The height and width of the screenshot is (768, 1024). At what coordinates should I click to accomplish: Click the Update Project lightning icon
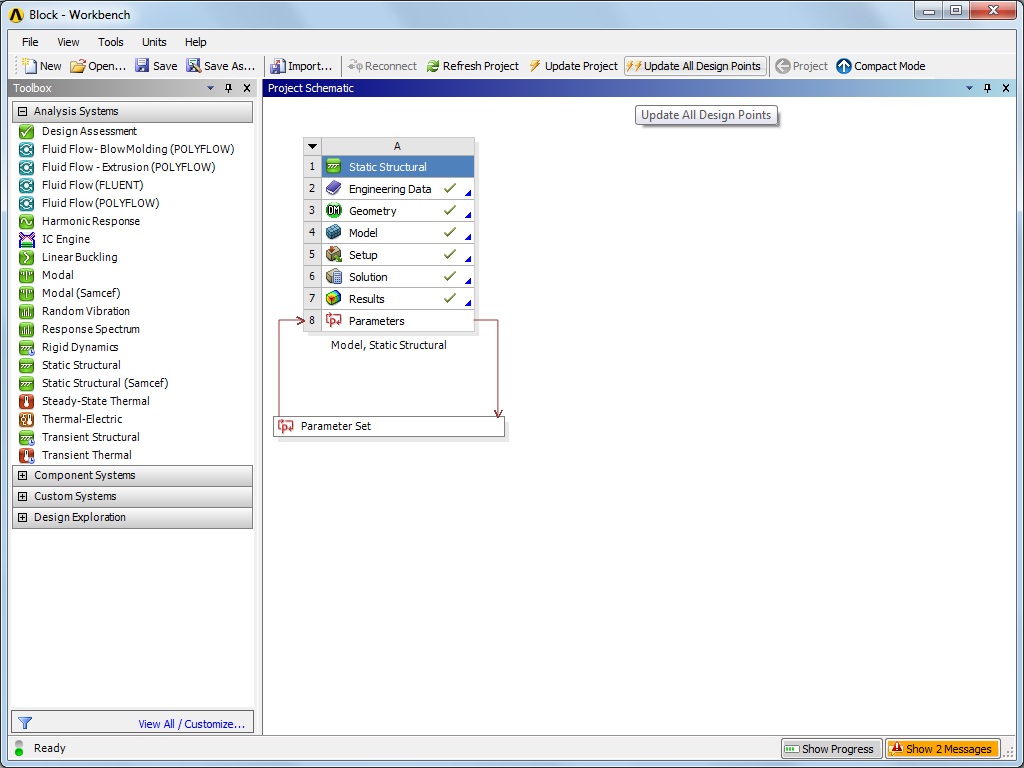click(x=535, y=66)
